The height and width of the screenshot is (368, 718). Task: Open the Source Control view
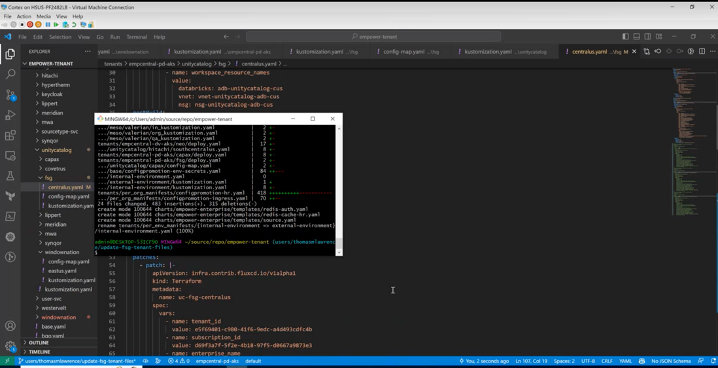tap(10, 95)
